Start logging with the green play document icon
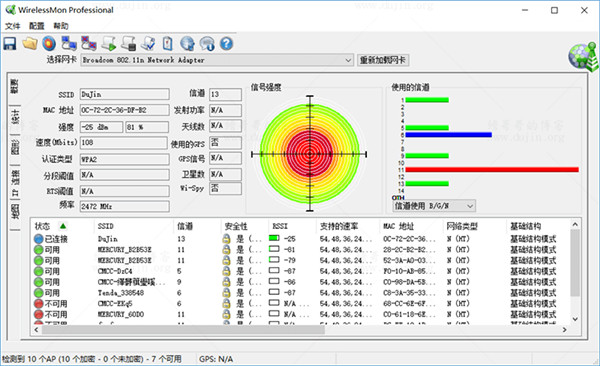600x366 pixels. [x=109, y=44]
